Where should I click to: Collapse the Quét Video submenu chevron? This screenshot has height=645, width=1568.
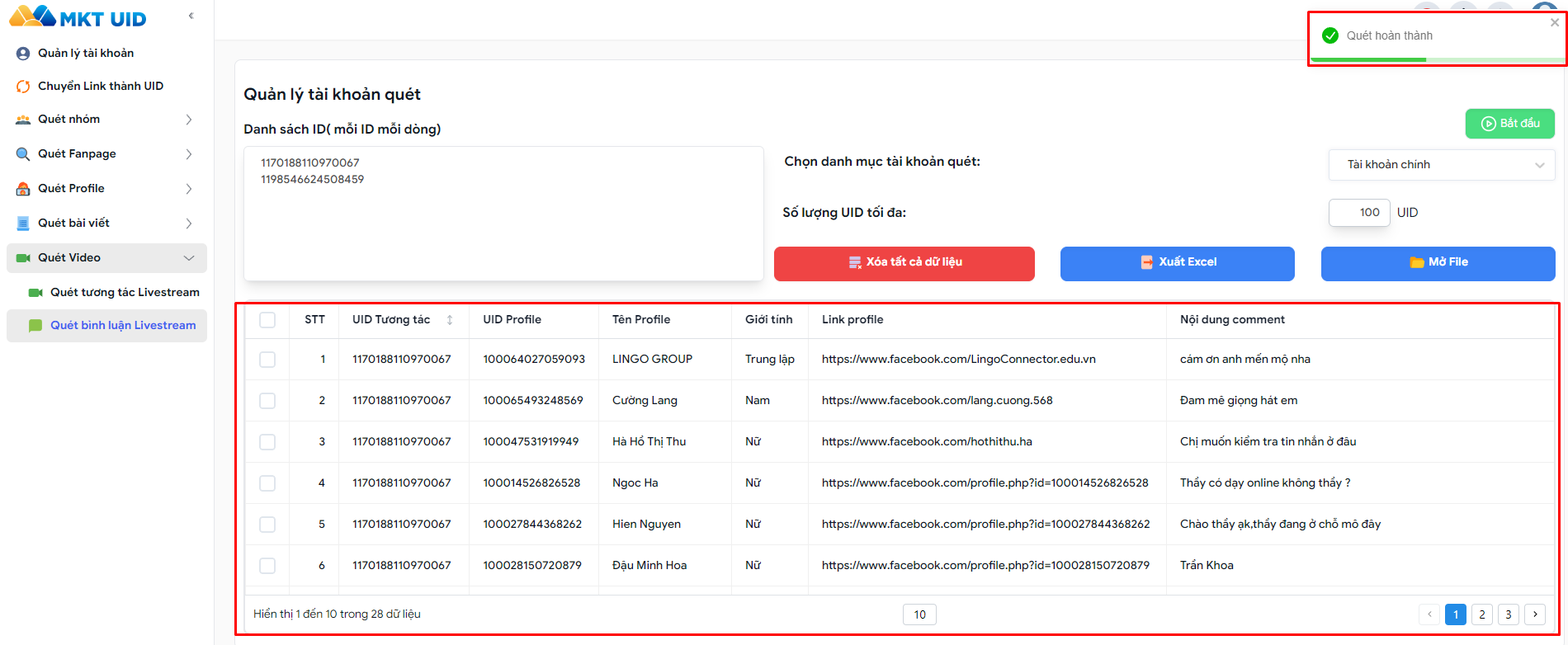189,258
